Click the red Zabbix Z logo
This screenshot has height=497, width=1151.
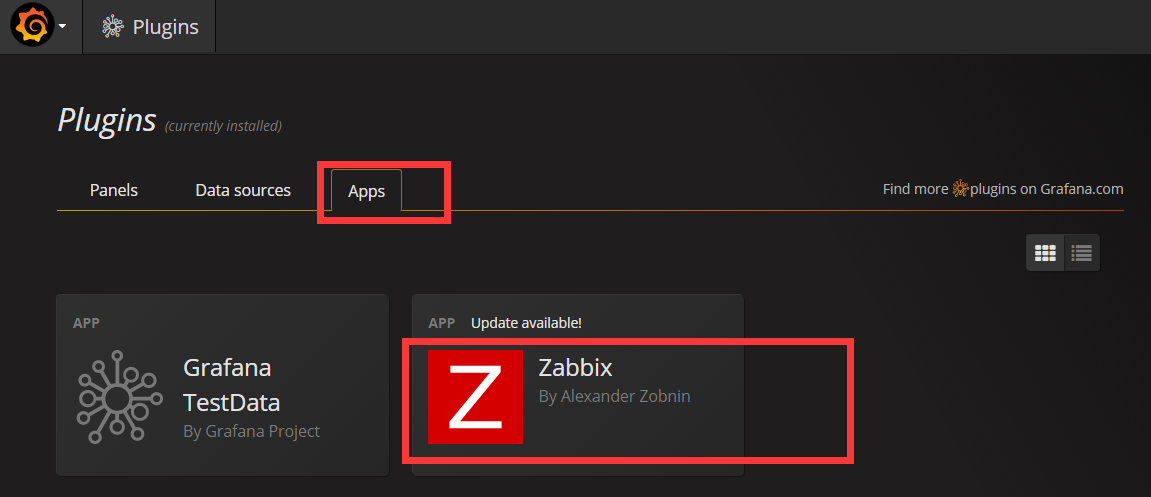click(x=475, y=397)
